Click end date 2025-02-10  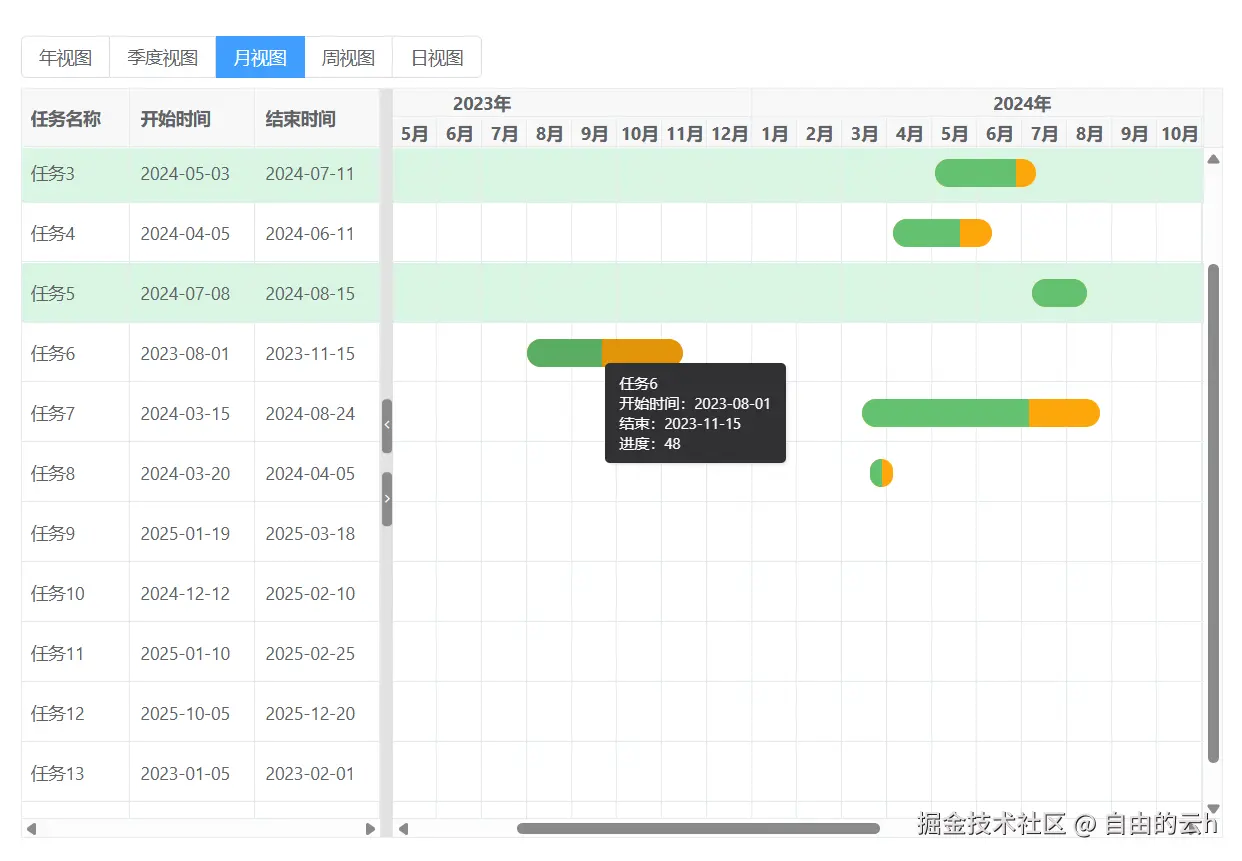[x=310, y=593]
